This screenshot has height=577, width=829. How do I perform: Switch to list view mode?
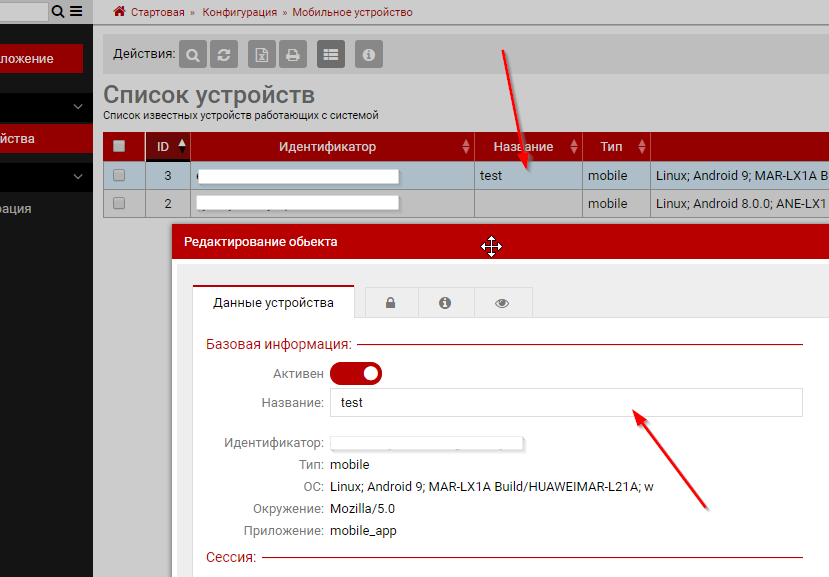click(x=331, y=55)
